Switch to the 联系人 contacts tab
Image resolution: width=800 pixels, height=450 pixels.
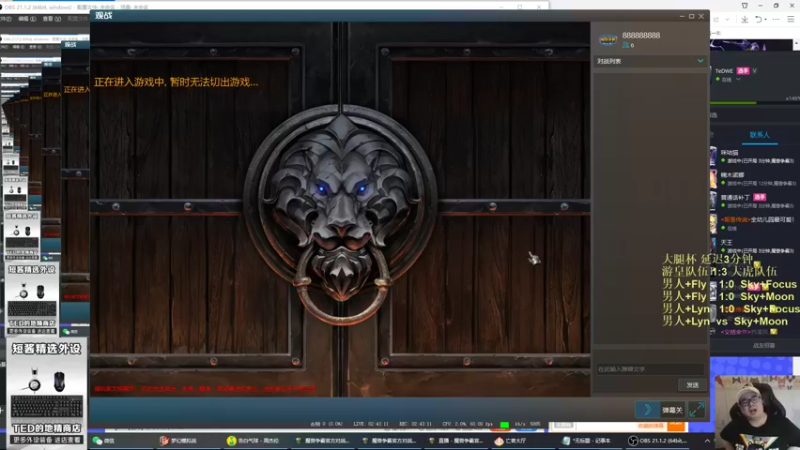pyautogui.click(x=759, y=135)
